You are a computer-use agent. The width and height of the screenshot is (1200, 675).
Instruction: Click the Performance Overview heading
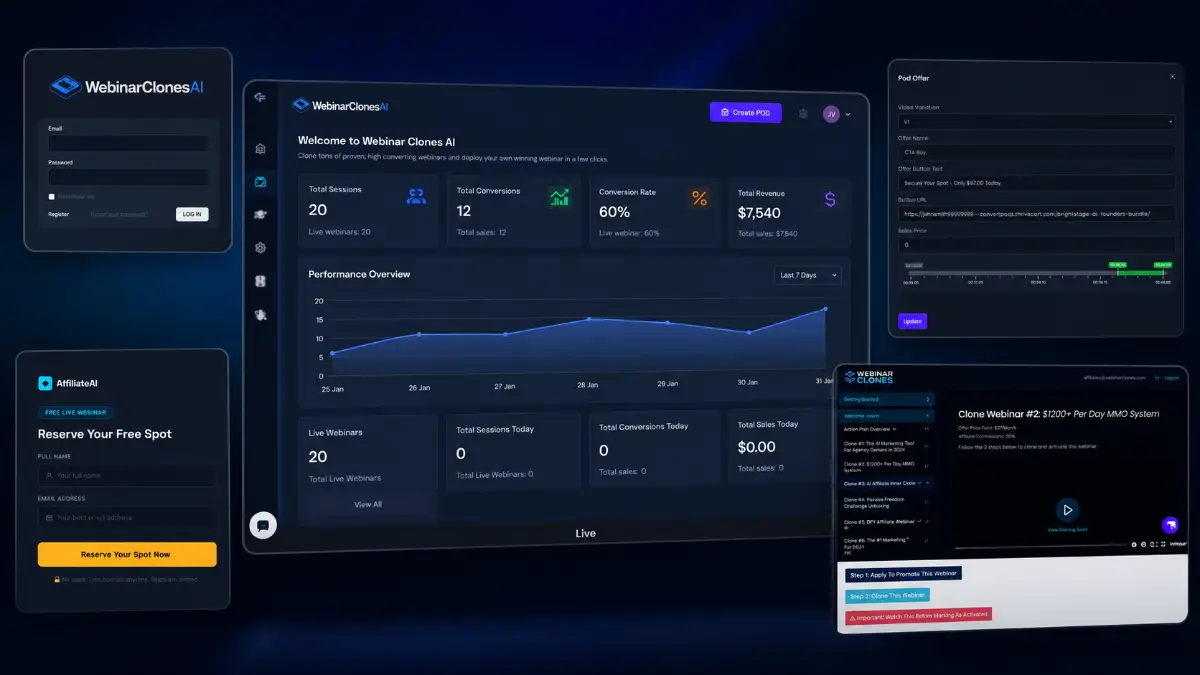(x=359, y=274)
